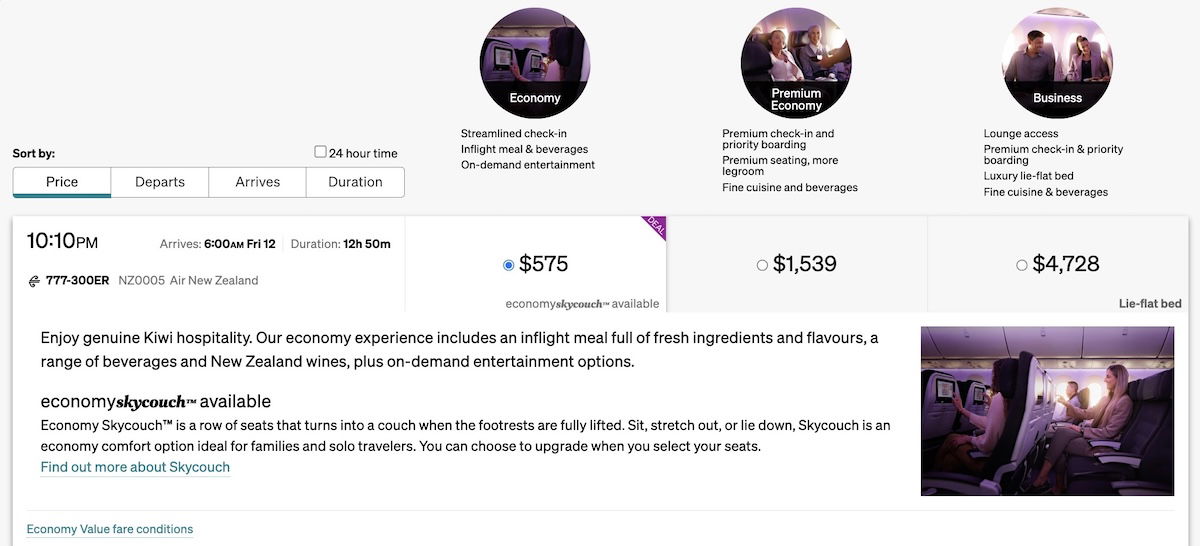This screenshot has height=546, width=1200.
Task: Click the Lie-flat bed label
Action: (x=1150, y=303)
